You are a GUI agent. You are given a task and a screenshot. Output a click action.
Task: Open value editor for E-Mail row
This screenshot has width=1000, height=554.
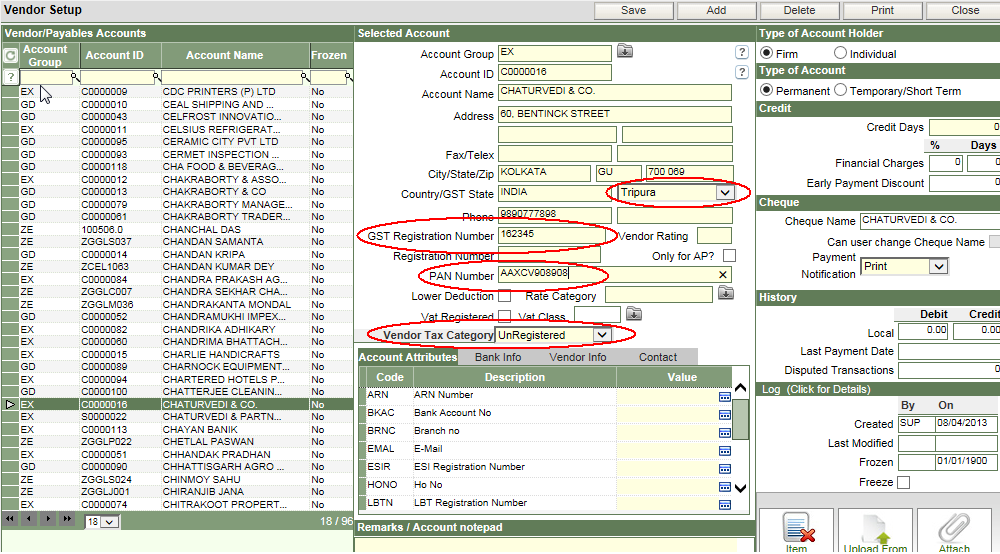(724, 451)
